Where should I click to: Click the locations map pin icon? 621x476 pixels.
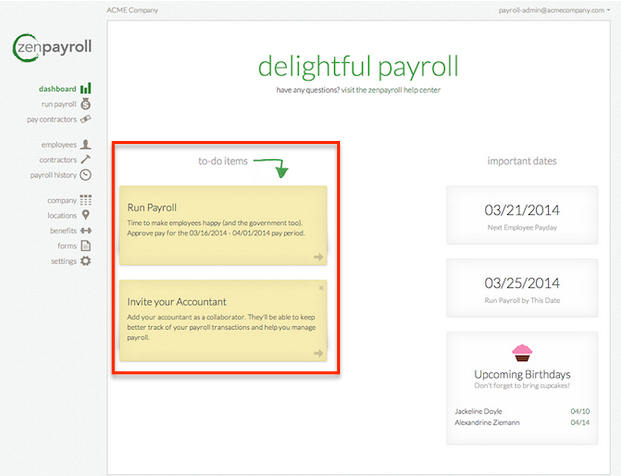pyautogui.click(x=86, y=215)
